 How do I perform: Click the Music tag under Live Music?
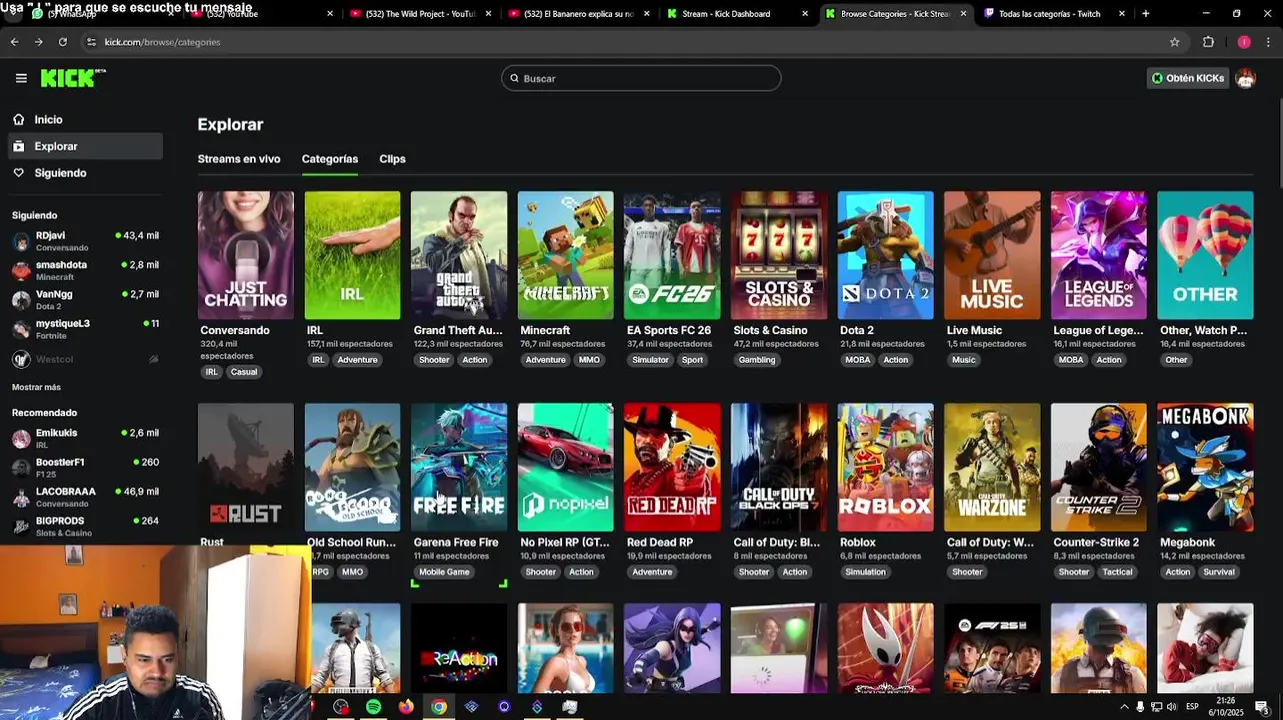coord(963,360)
